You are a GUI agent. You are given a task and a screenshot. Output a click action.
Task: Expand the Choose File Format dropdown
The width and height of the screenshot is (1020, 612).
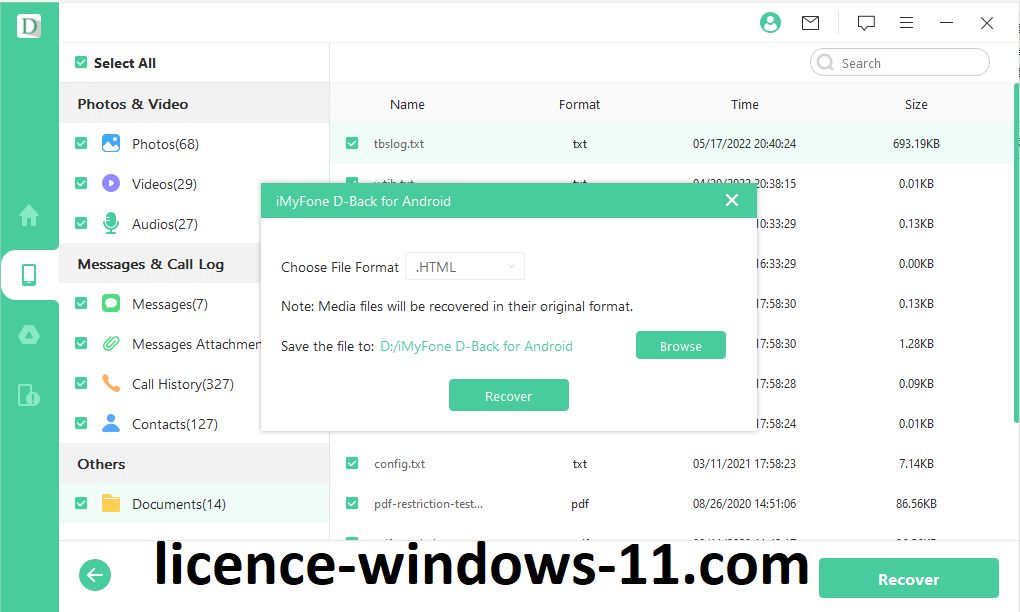click(465, 267)
